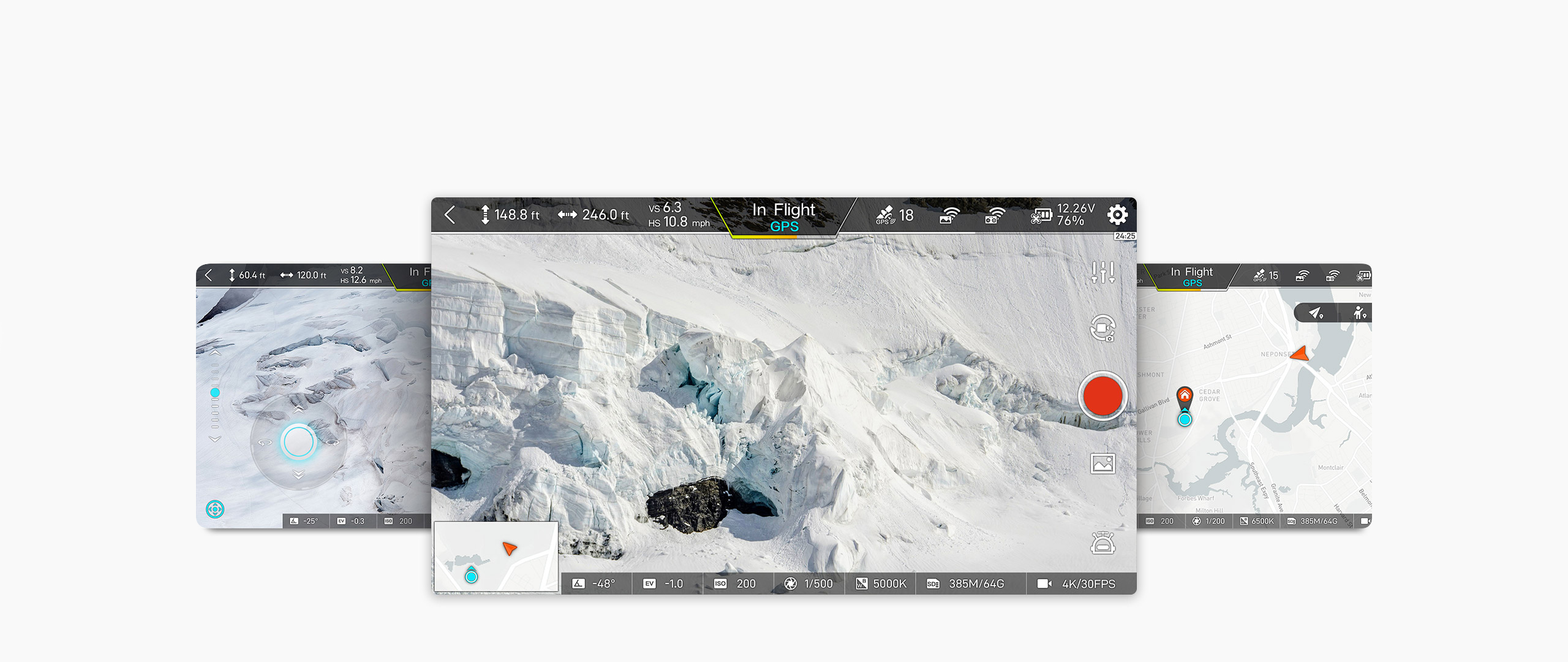Open camera adjustment sliders icon
Image resolution: width=1568 pixels, height=662 pixels.
click(1102, 272)
